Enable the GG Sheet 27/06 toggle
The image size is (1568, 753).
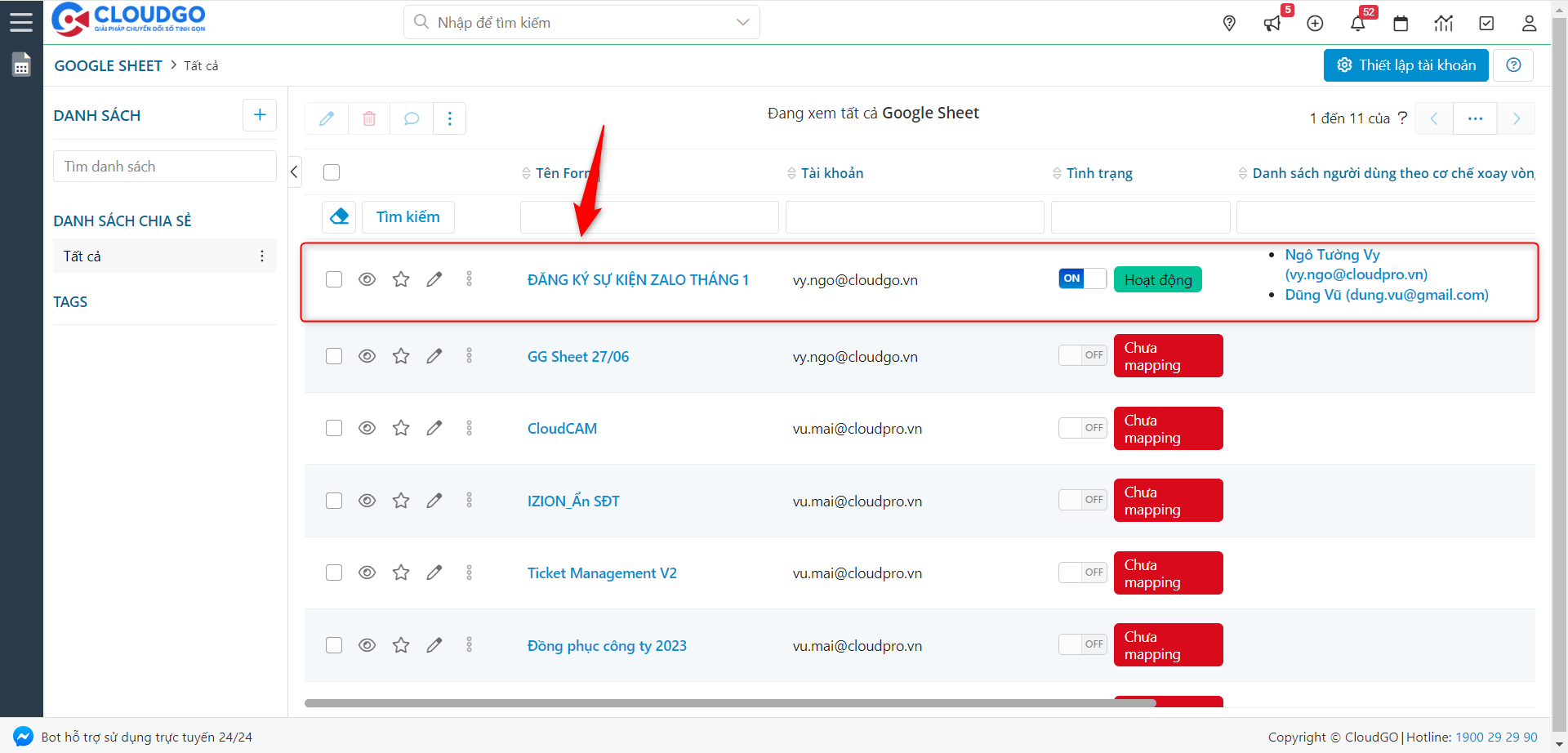click(1082, 355)
